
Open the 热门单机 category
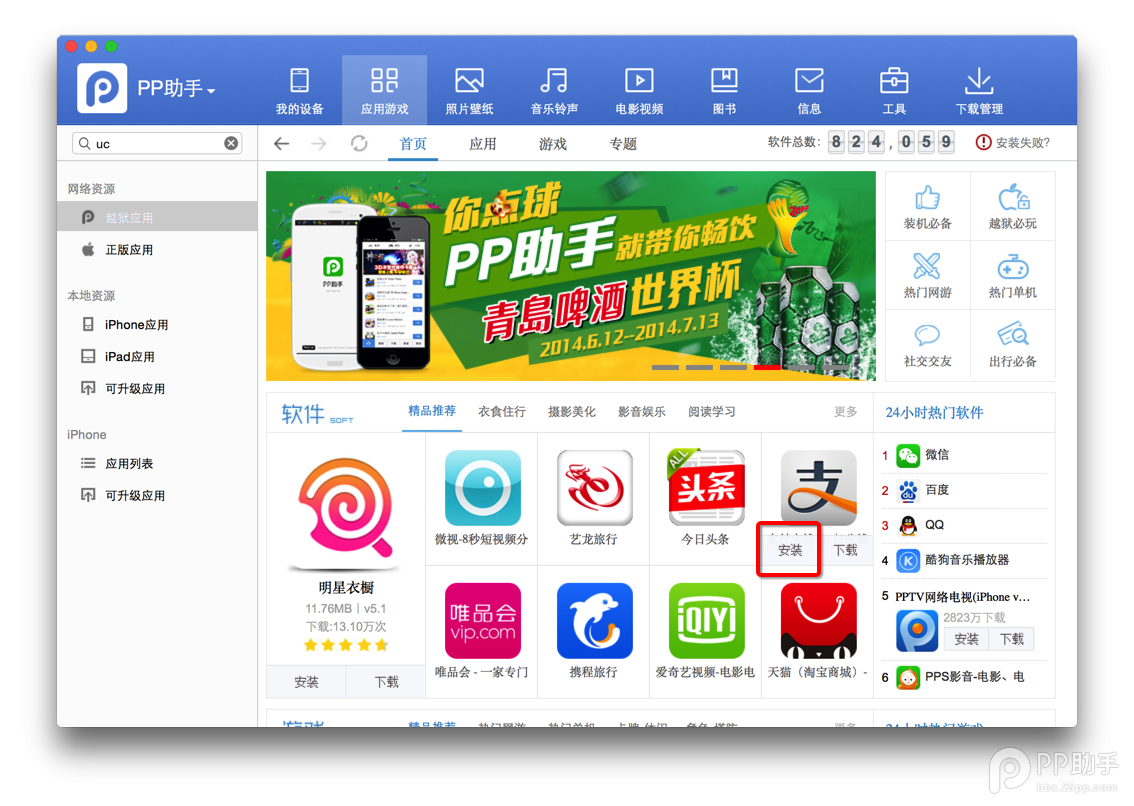pyautogui.click(x=1012, y=276)
